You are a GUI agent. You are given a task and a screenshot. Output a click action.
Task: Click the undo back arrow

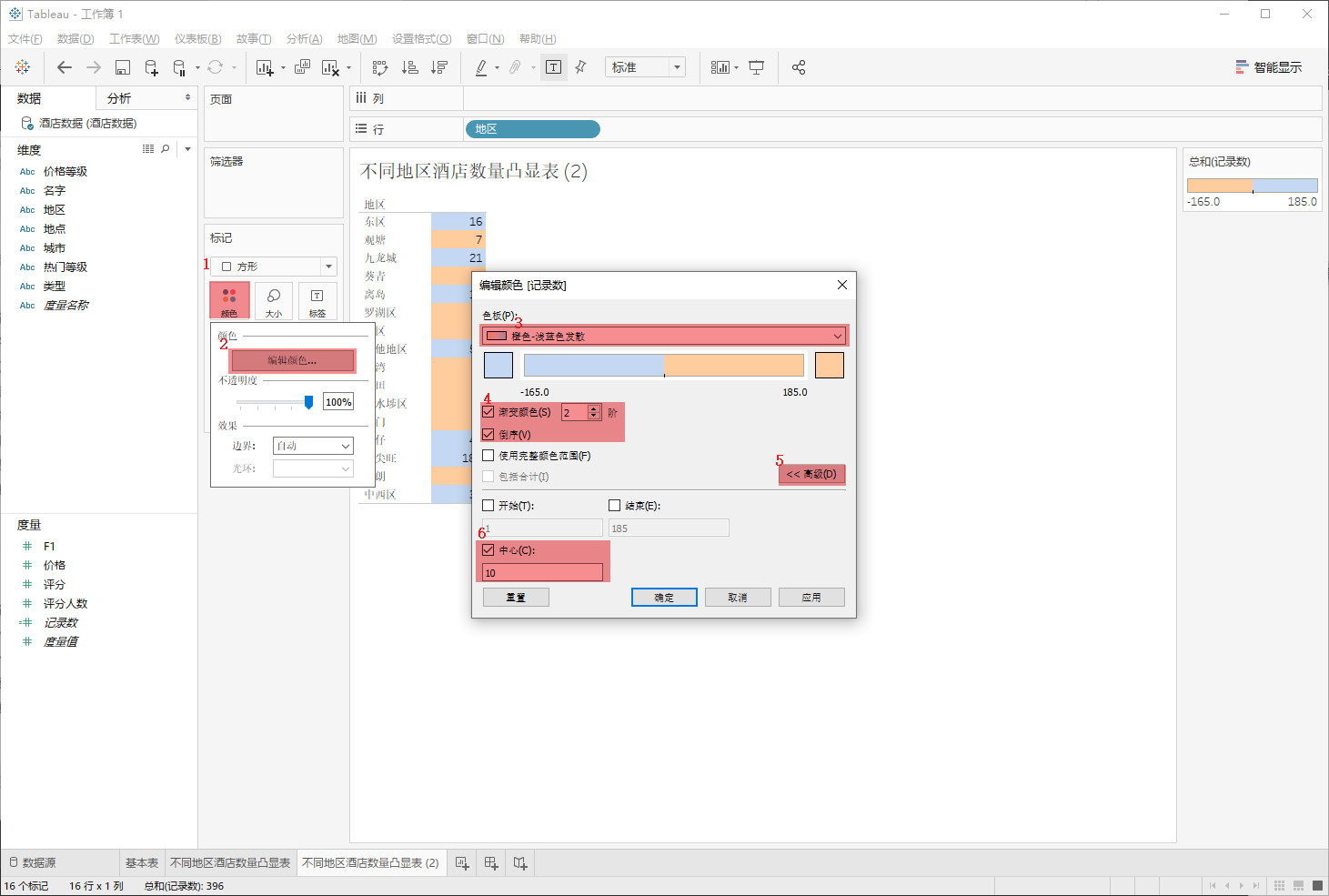(x=64, y=67)
